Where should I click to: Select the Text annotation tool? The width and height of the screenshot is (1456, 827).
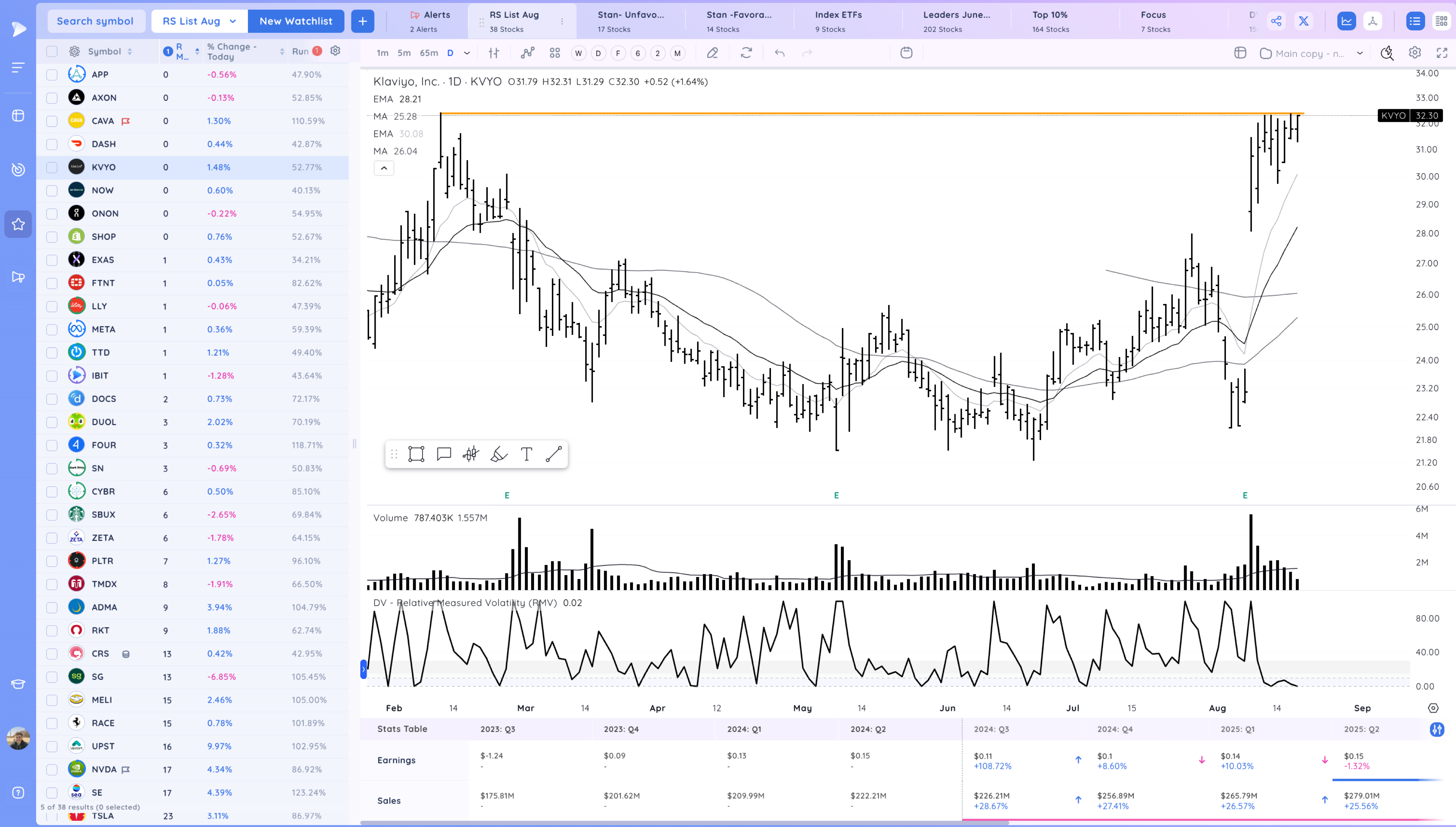[x=526, y=454]
